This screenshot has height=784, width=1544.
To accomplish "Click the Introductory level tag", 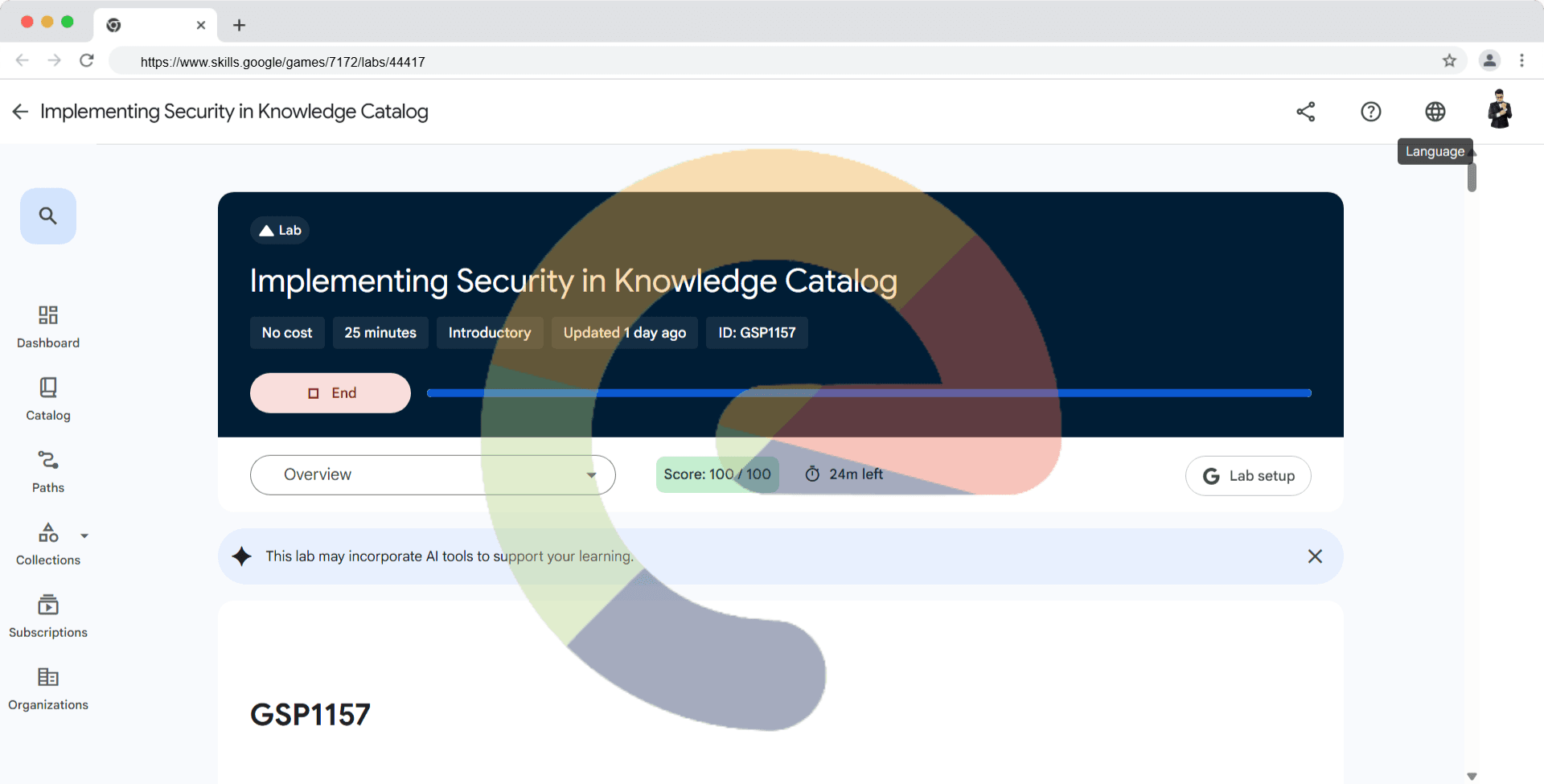I will [x=490, y=333].
